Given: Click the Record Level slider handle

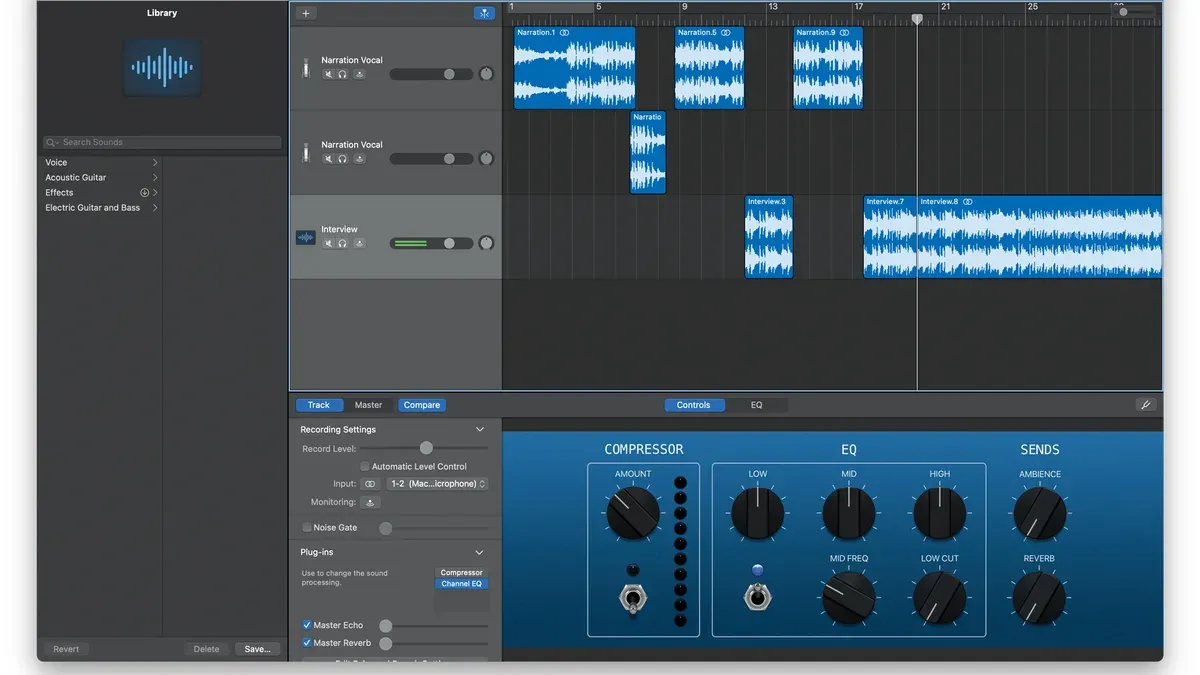Looking at the screenshot, I should coord(426,448).
